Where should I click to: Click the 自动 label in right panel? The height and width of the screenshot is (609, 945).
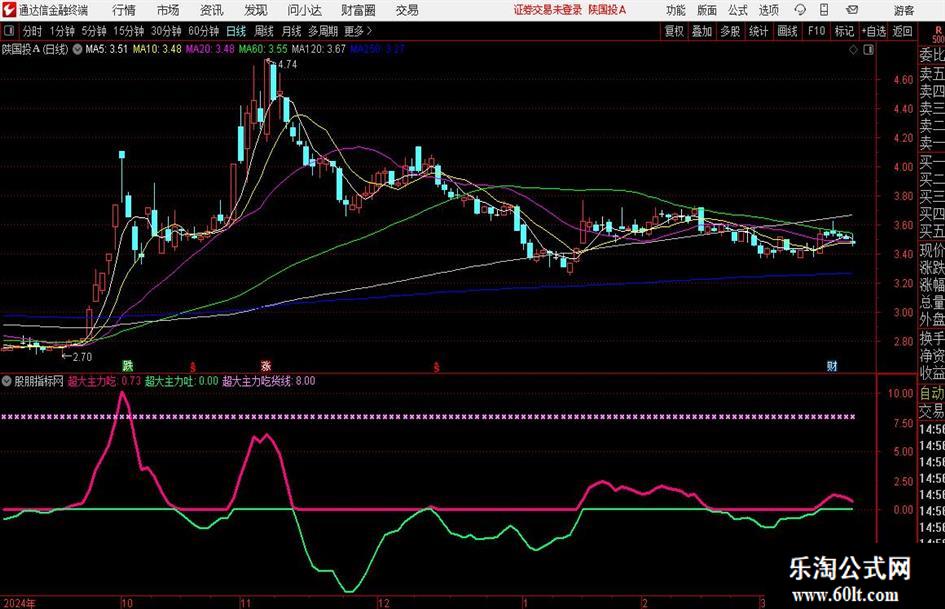tap(932, 393)
